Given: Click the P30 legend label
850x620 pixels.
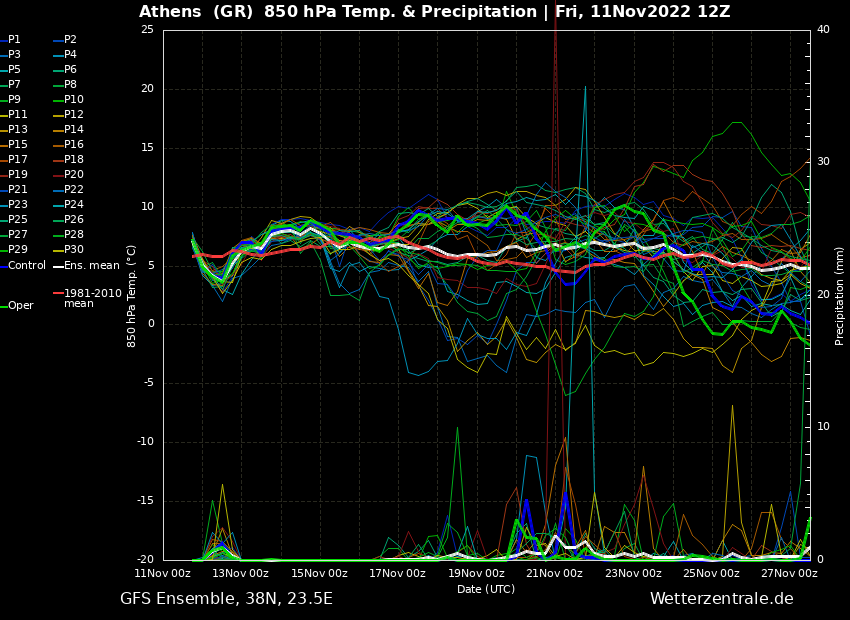Looking at the screenshot, I should click(73, 250).
